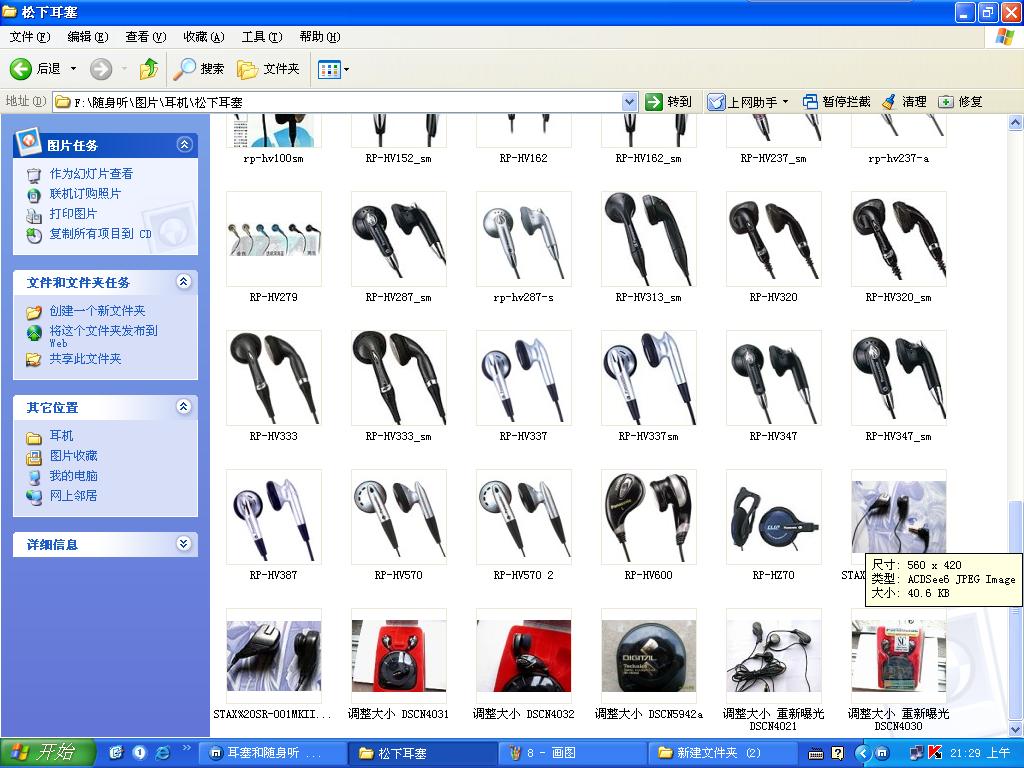Screen dimensions: 1024x768
Task: Click the RP-HV333_sm file name
Action: pos(398,436)
